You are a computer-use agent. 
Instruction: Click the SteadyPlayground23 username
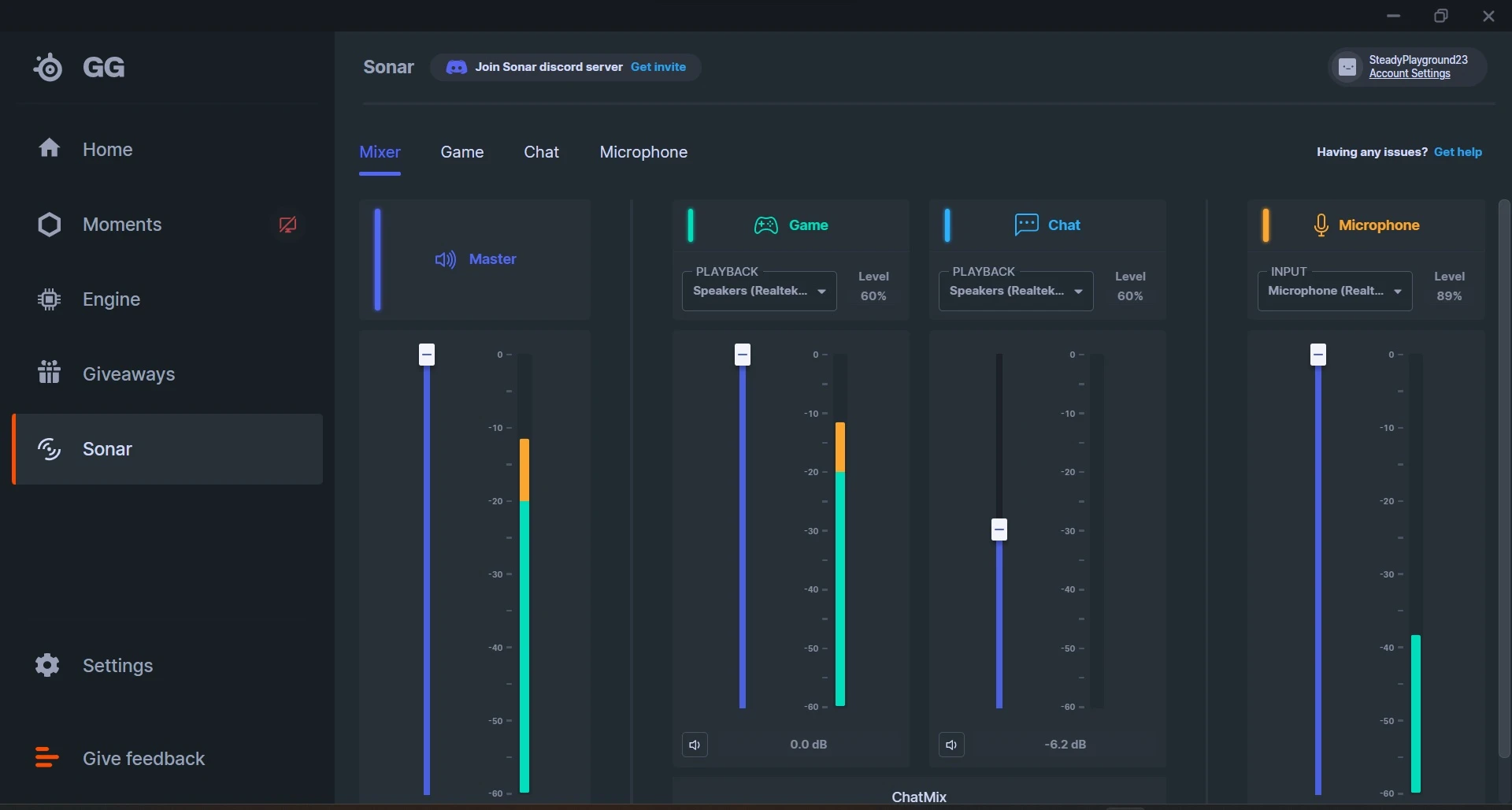click(1418, 60)
